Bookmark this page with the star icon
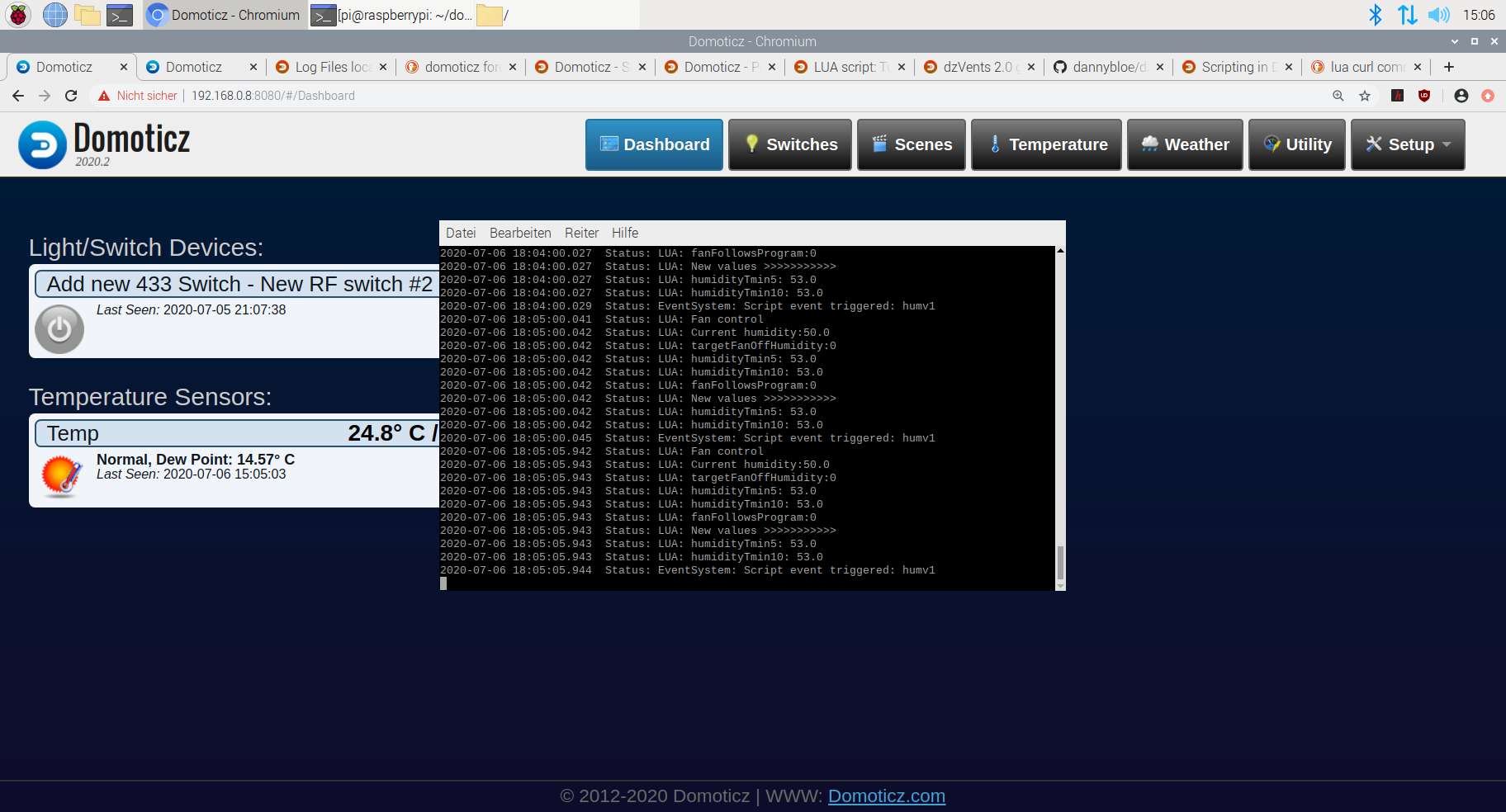This screenshot has width=1506, height=812. pyautogui.click(x=1365, y=96)
